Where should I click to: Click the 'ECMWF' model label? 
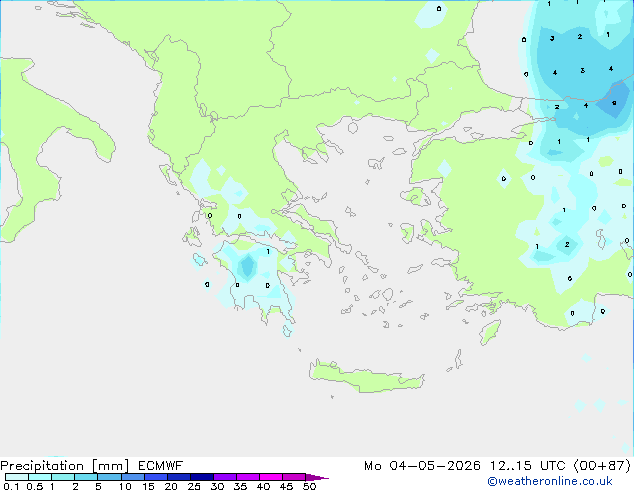click(x=161, y=466)
